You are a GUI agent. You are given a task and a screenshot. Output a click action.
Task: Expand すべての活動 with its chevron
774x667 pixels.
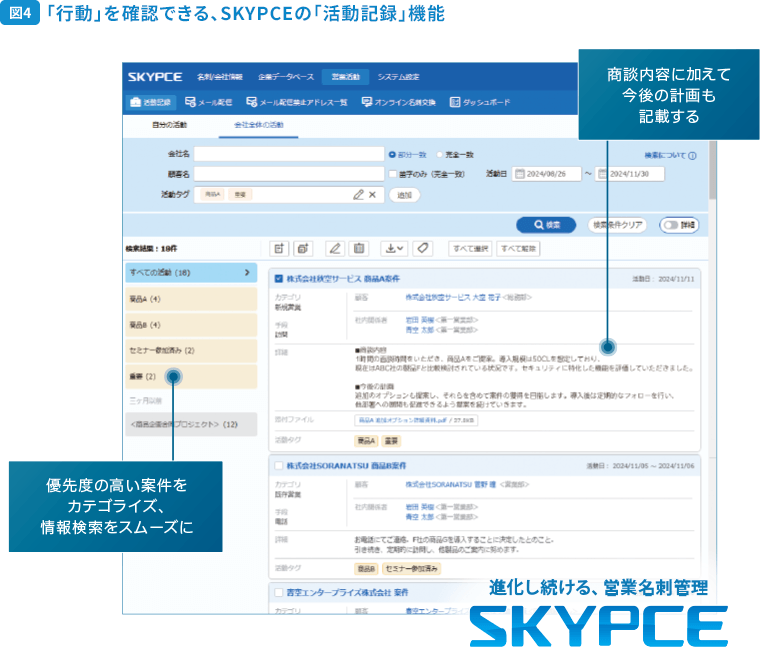tap(248, 272)
